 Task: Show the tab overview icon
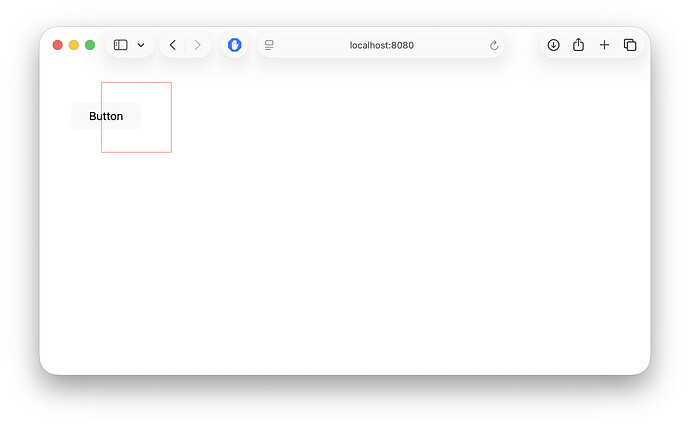(630, 45)
